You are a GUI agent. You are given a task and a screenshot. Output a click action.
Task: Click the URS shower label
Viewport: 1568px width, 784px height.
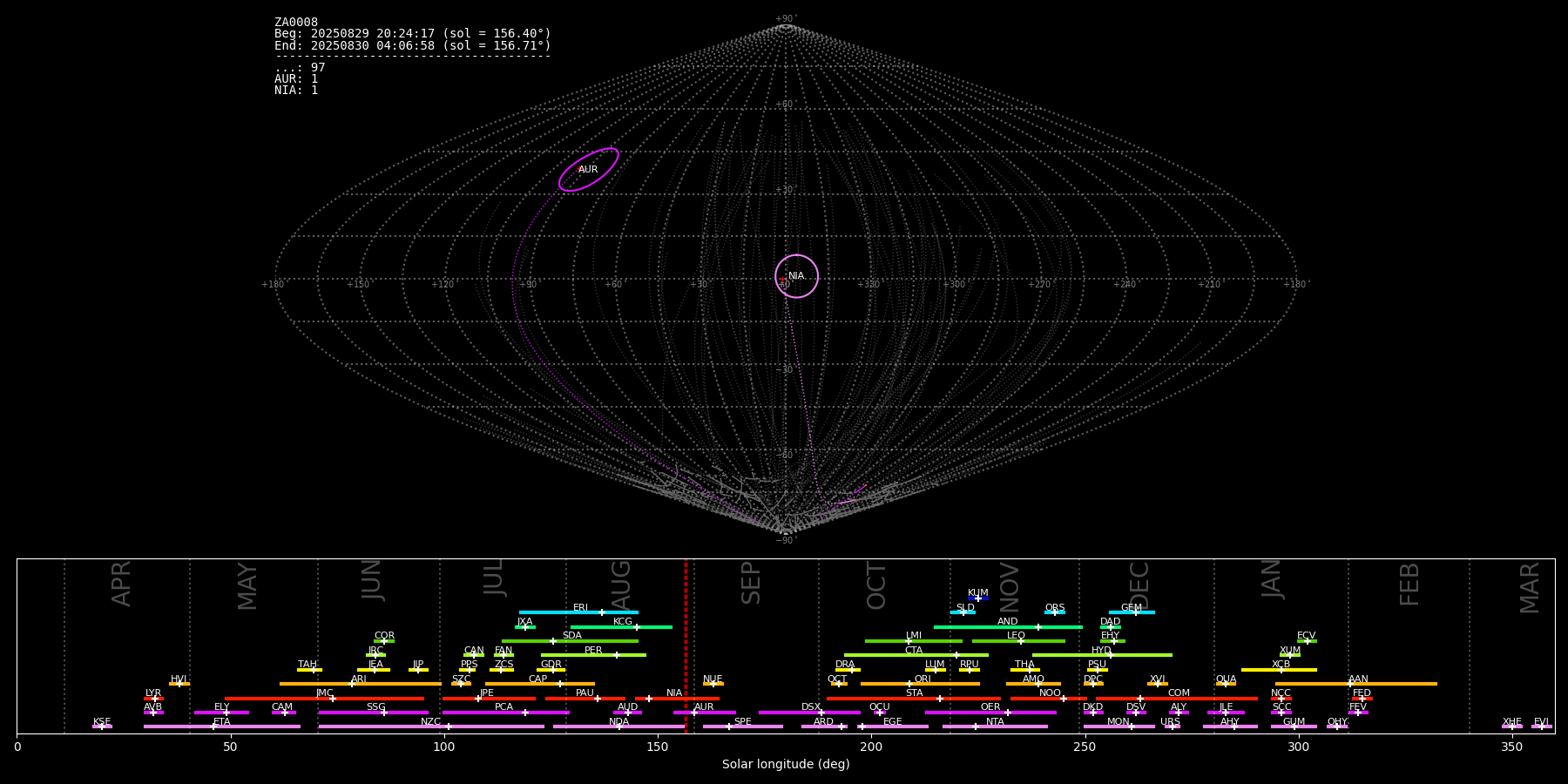1170,722
